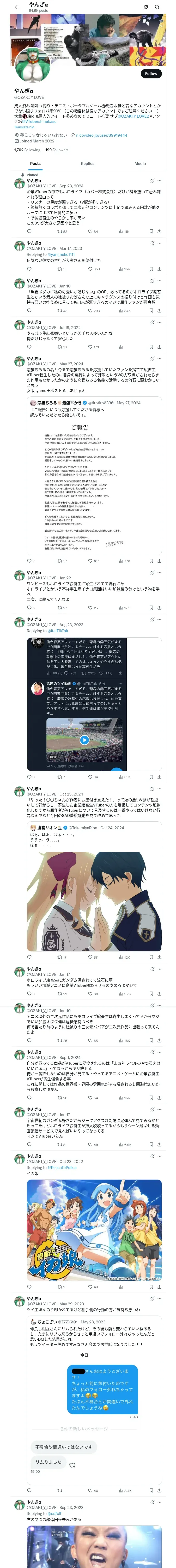
Task: Open more options on May 27, 2024 post
Action: click(160, 359)
